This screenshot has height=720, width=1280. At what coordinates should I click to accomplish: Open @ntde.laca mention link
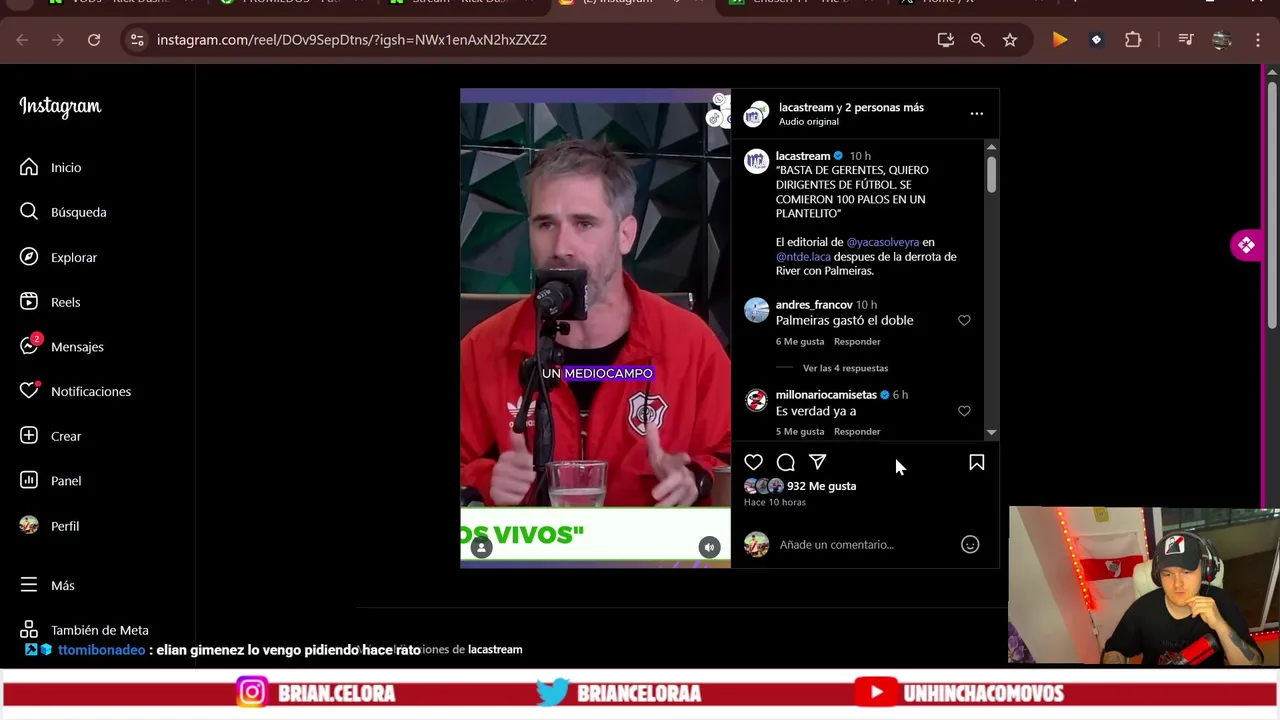click(803, 257)
